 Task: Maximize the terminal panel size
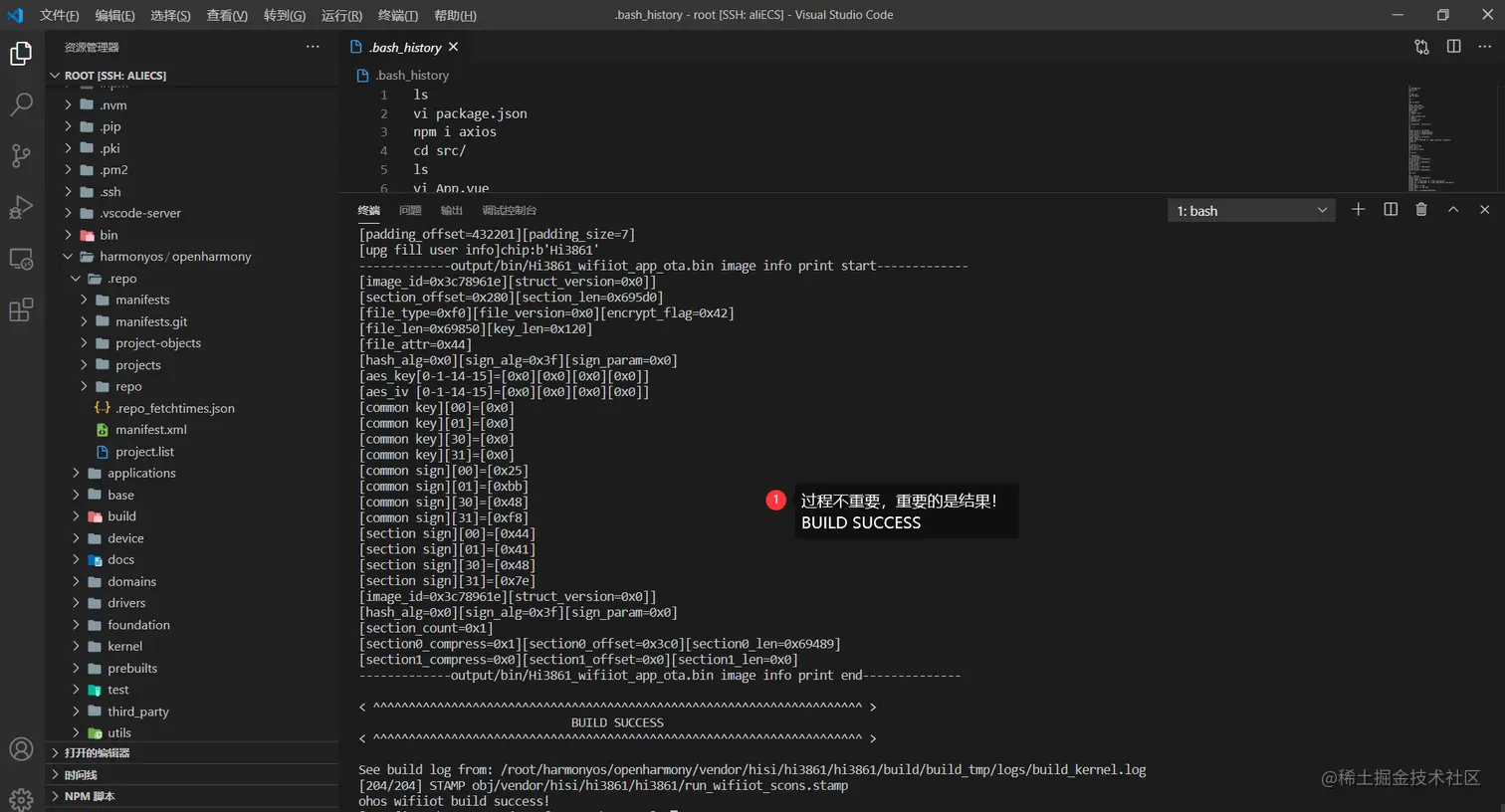[1453, 209]
